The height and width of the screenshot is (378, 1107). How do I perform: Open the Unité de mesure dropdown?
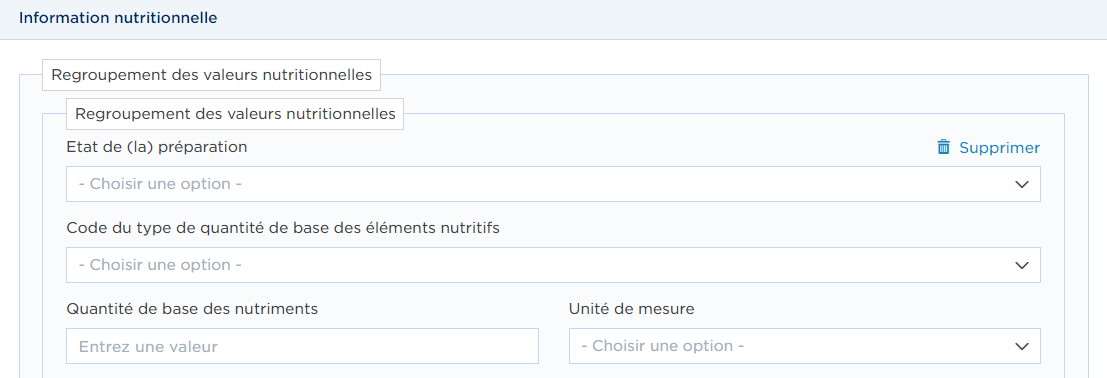804,346
